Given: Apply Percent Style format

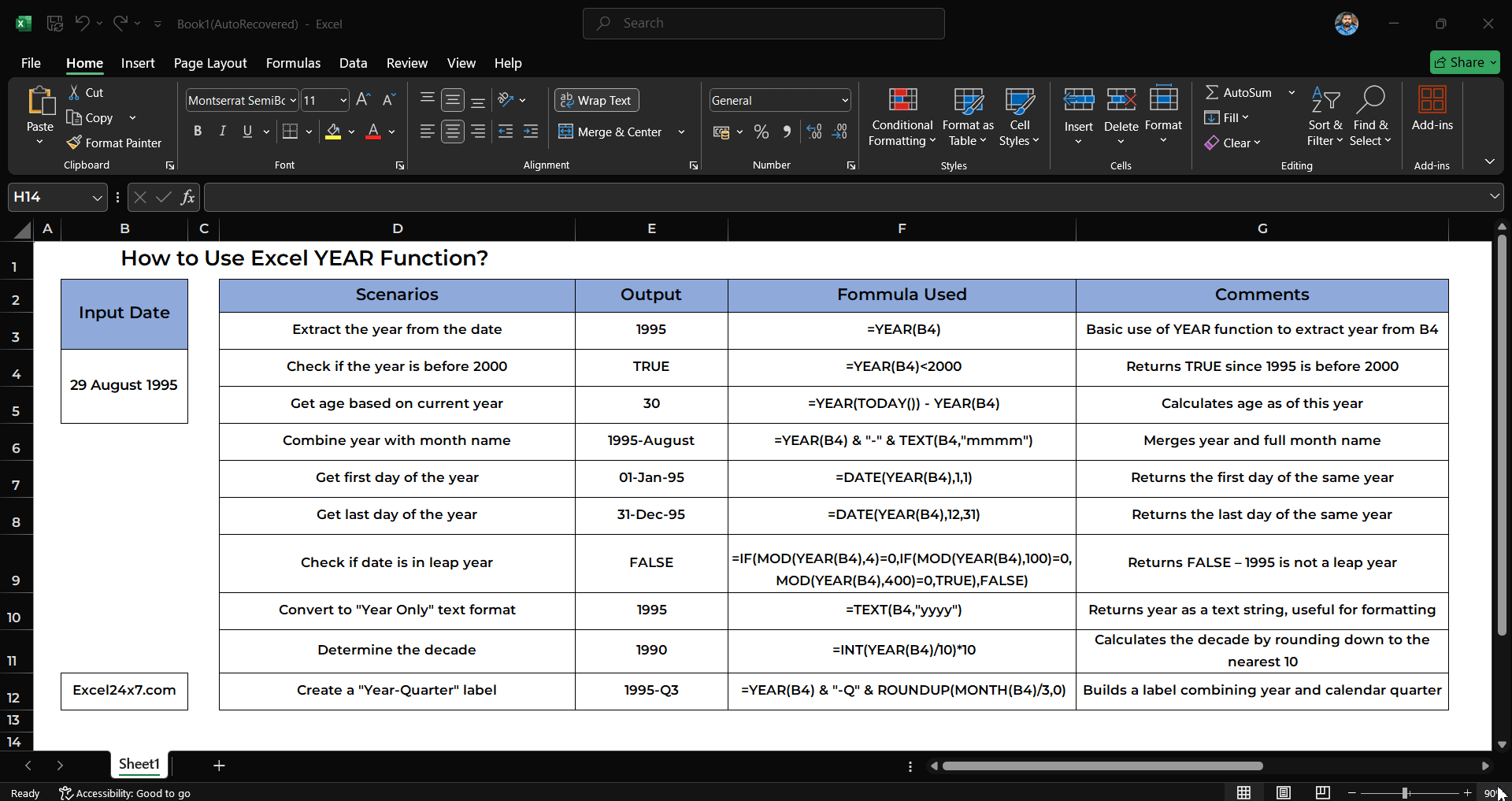Looking at the screenshot, I should 762,132.
